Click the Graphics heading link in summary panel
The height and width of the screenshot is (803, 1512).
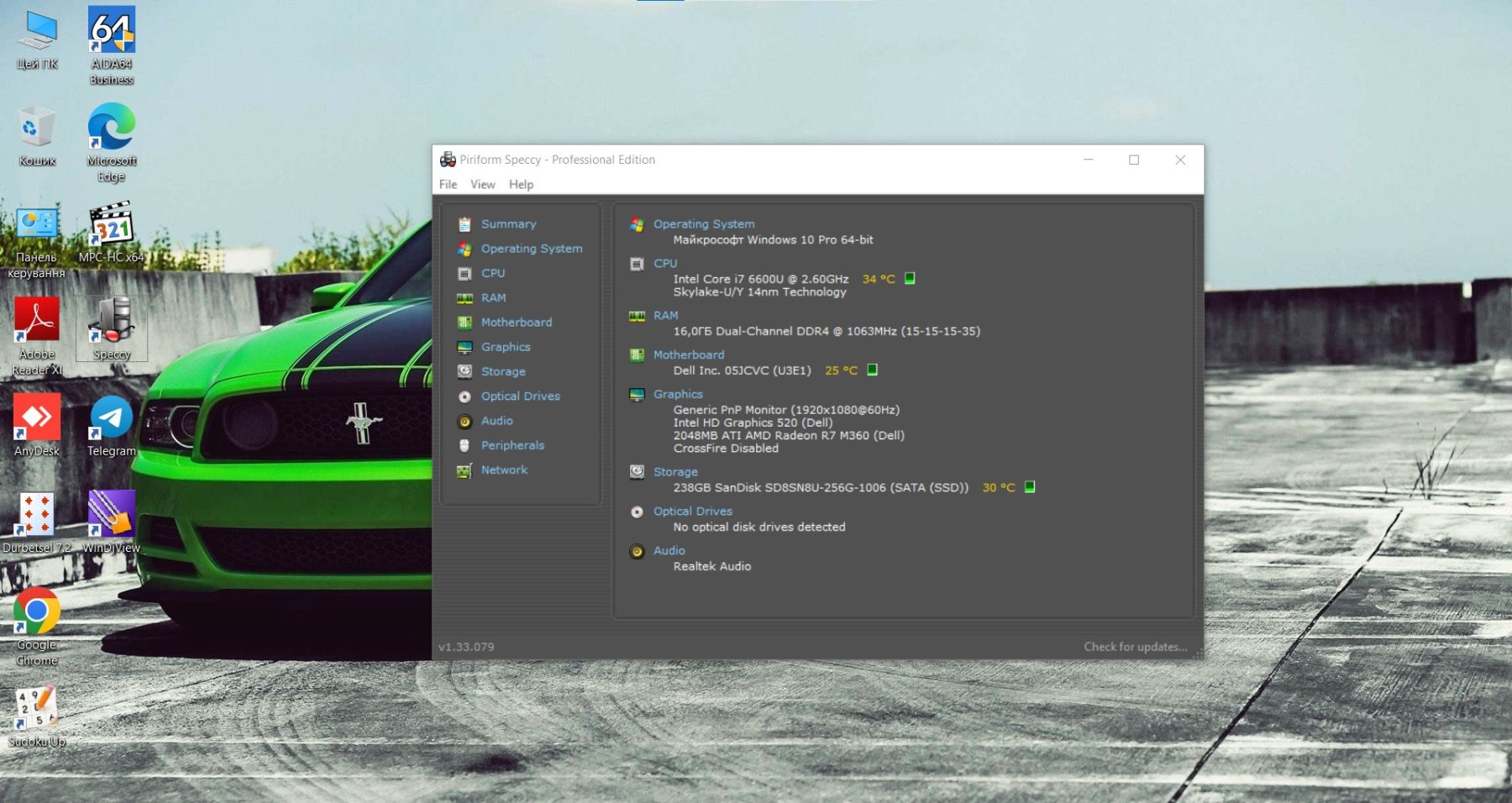point(678,394)
